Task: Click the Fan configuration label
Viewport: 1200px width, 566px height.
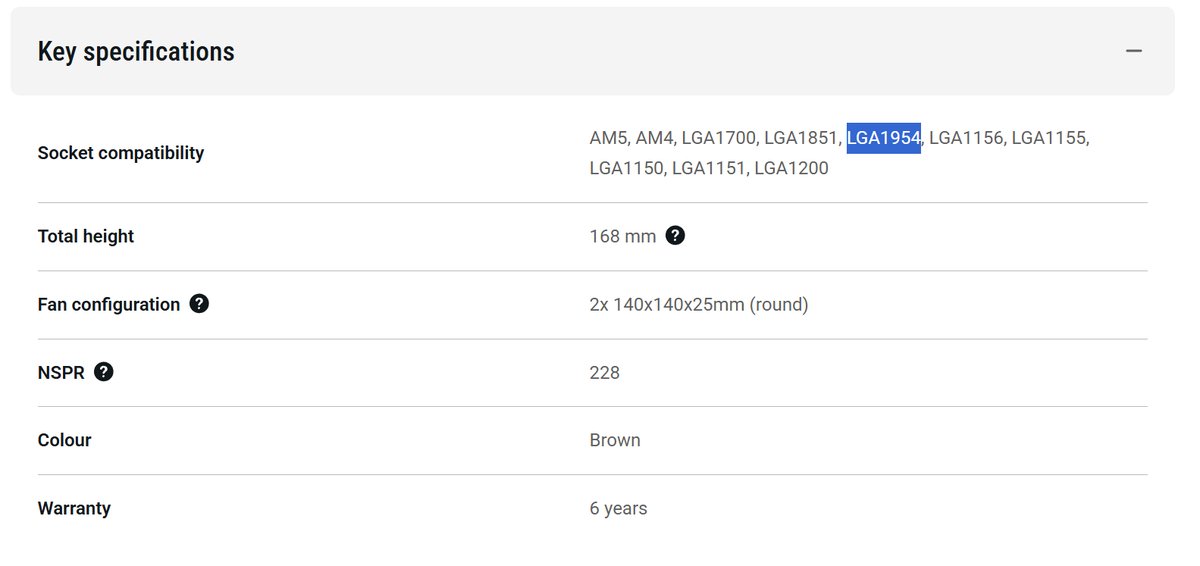Action: 109,305
